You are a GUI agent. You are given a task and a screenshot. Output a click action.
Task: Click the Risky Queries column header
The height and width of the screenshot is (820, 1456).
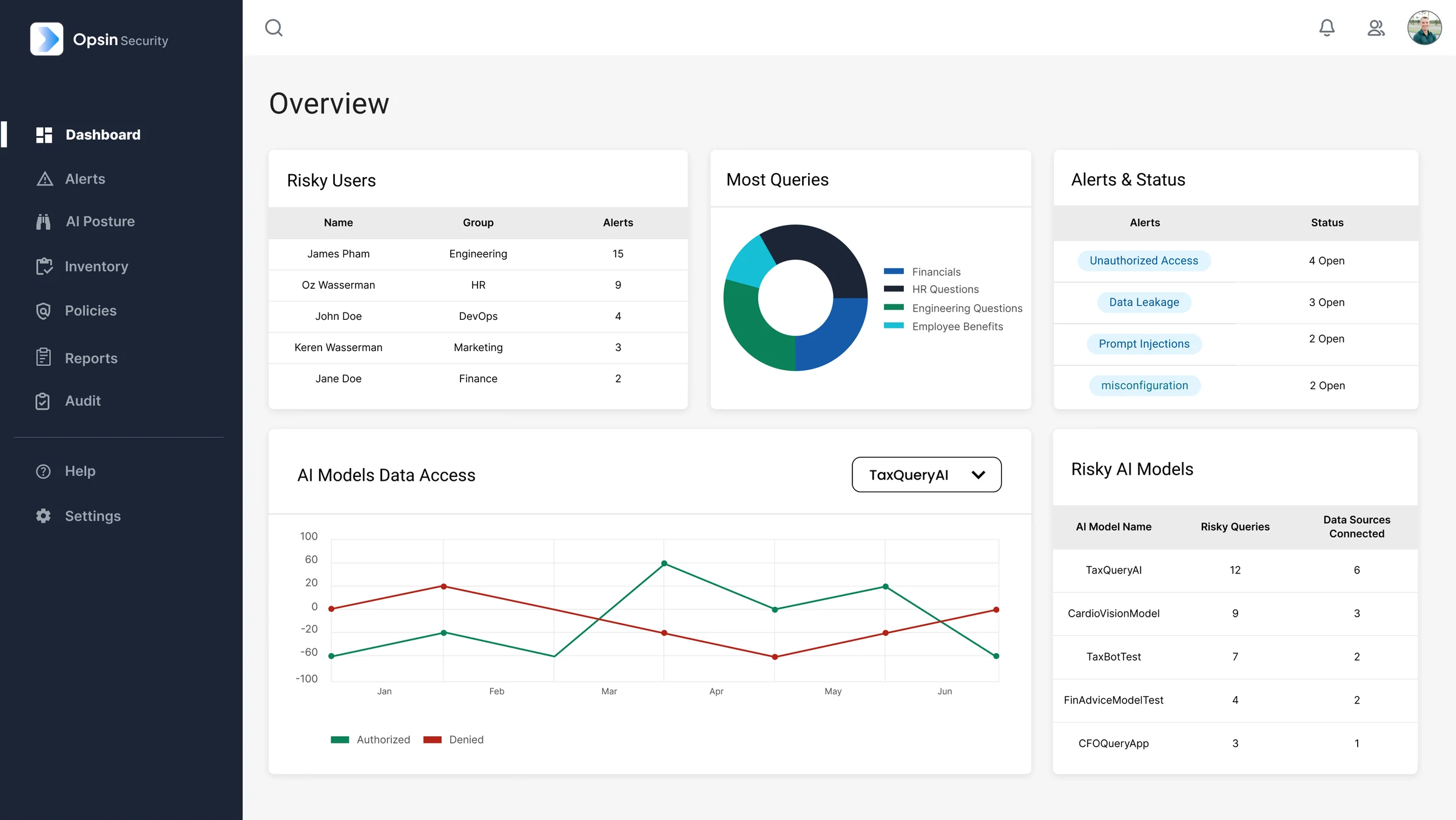(1235, 527)
